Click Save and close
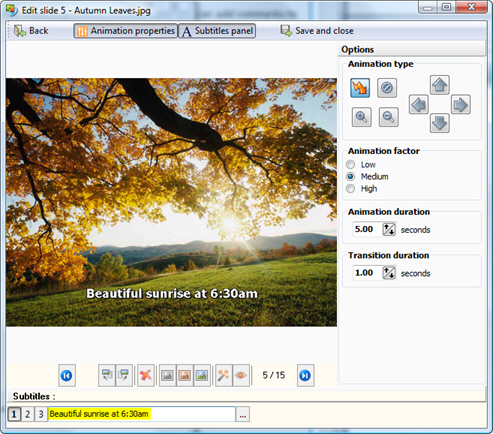The height and width of the screenshot is (434, 493). 317,31
